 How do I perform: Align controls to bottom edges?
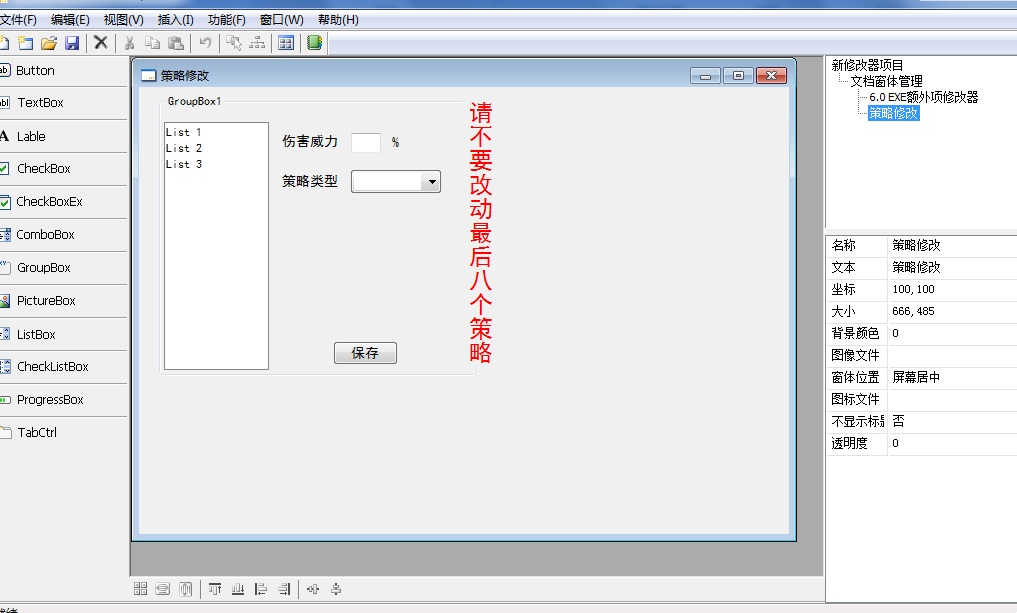coord(238,589)
